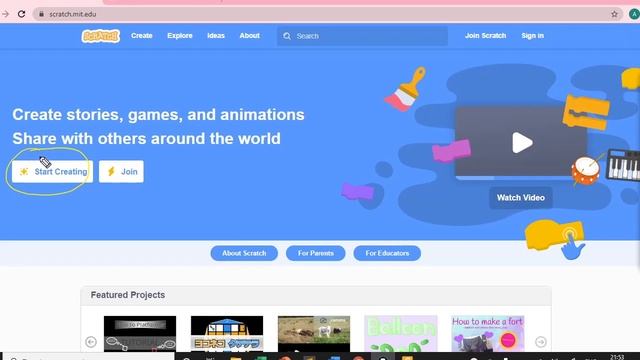640x360 pixels.
Task: Open the For Parents page
Action: pyautogui.click(x=316, y=253)
